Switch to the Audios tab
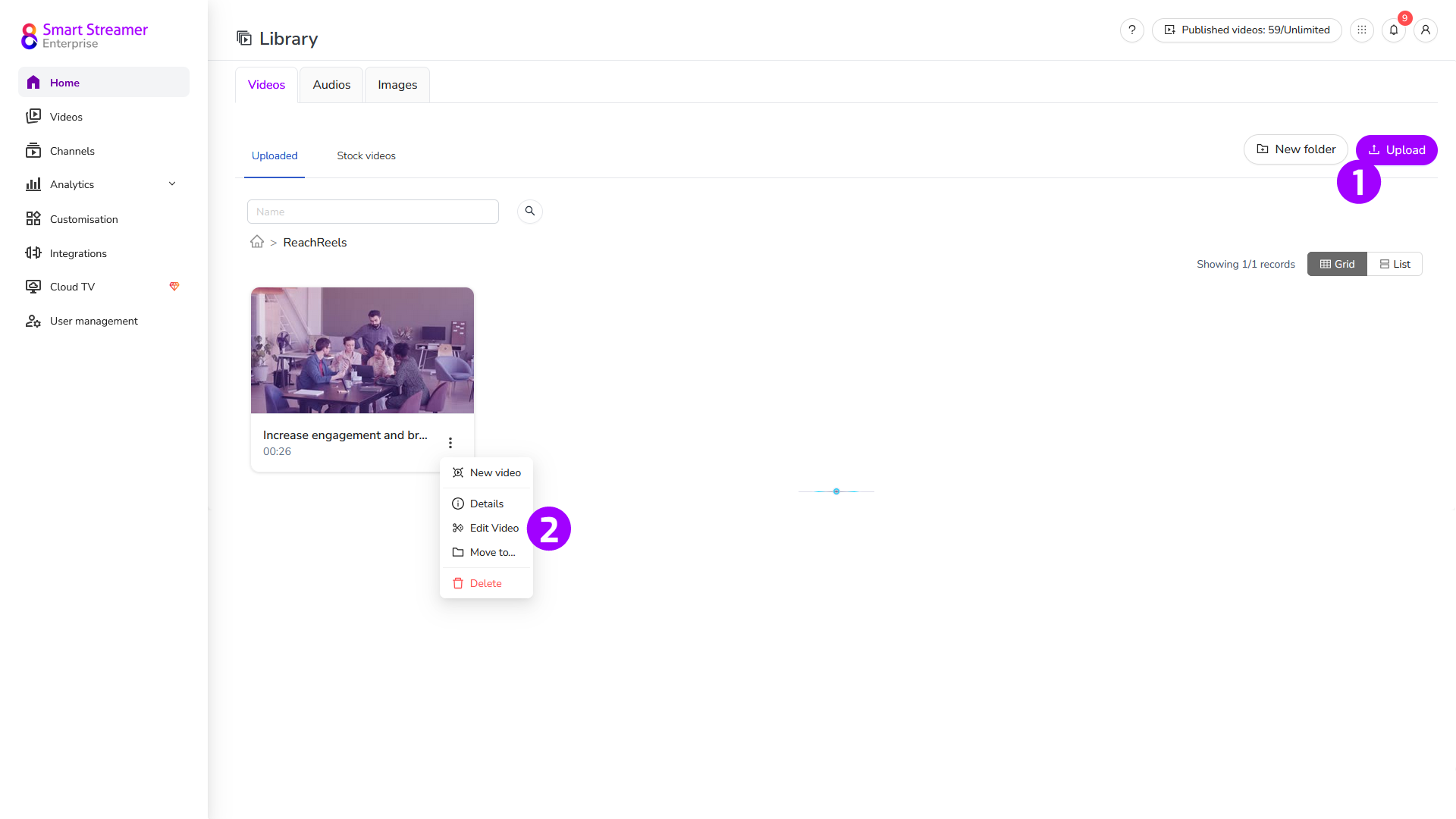1456x819 pixels. [331, 85]
